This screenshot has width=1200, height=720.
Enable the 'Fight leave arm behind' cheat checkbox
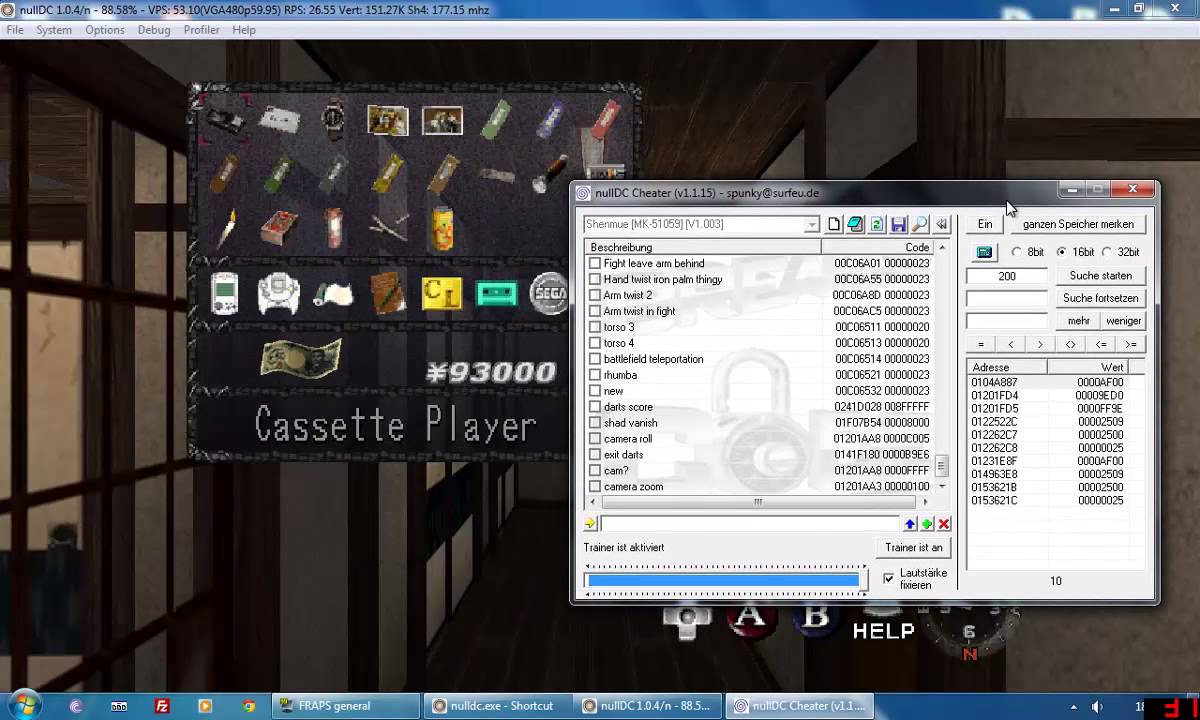click(x=595, y=263)
